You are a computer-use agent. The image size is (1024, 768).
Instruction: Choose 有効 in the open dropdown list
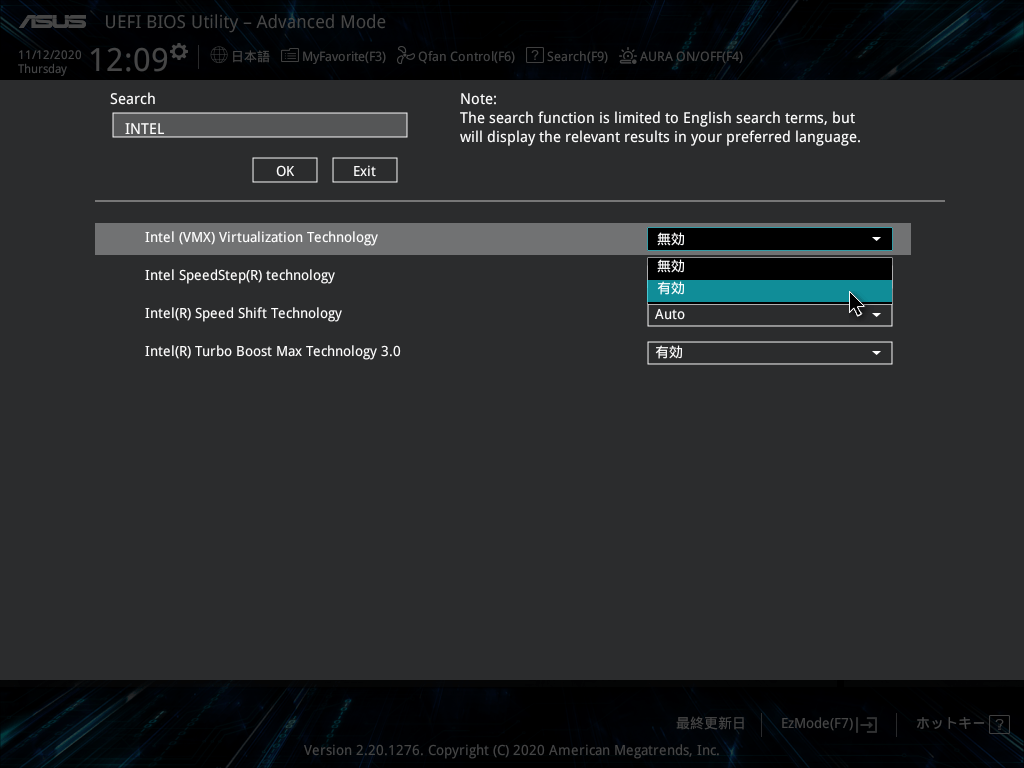[769, 289]
